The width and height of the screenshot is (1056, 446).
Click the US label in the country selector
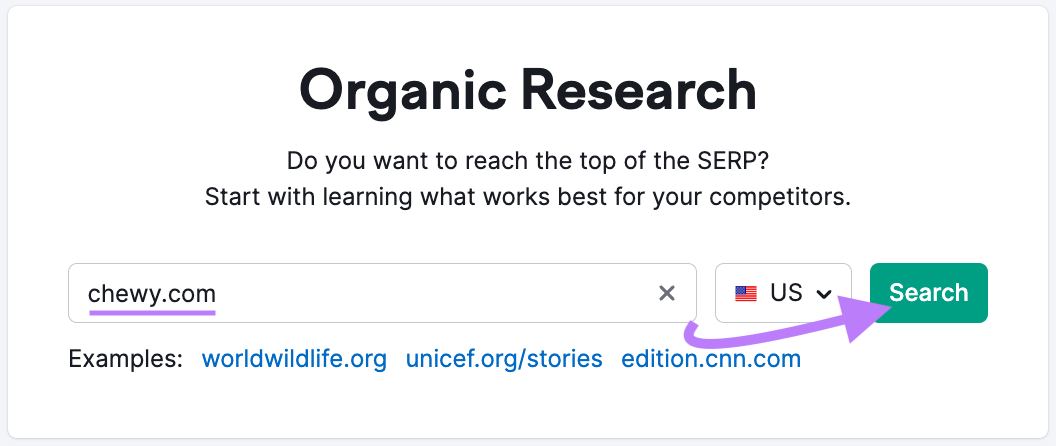coord(786,293)
